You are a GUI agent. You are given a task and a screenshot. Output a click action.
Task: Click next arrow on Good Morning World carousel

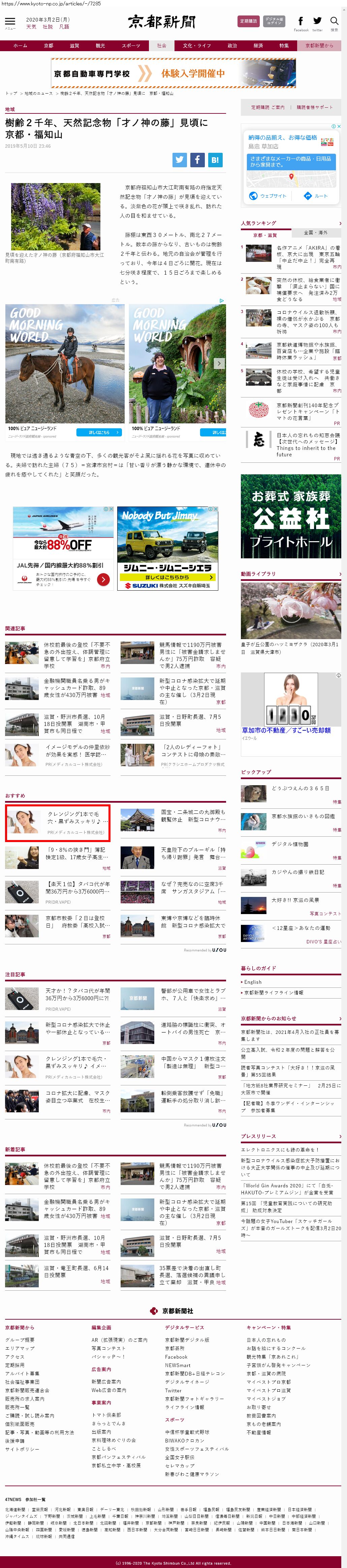click(x=219, y=363)
